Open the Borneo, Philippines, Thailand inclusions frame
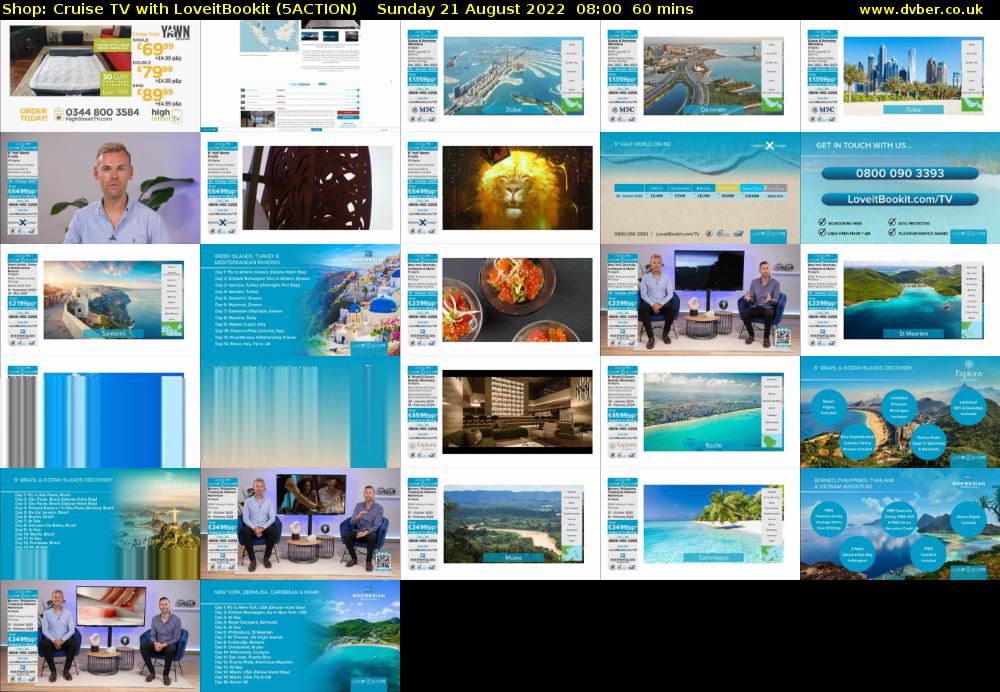The height and width of the screenshot is (692, 1000). click(900, 524)
